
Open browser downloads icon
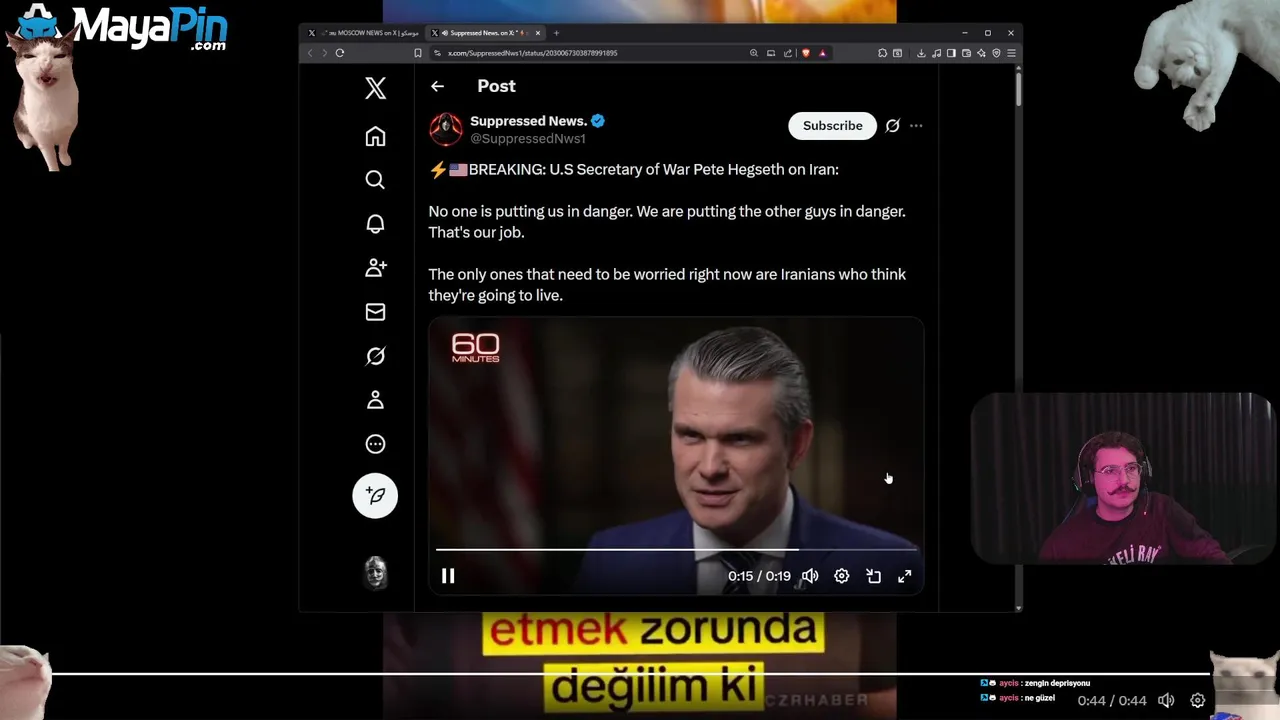click(x=921, y=53)
